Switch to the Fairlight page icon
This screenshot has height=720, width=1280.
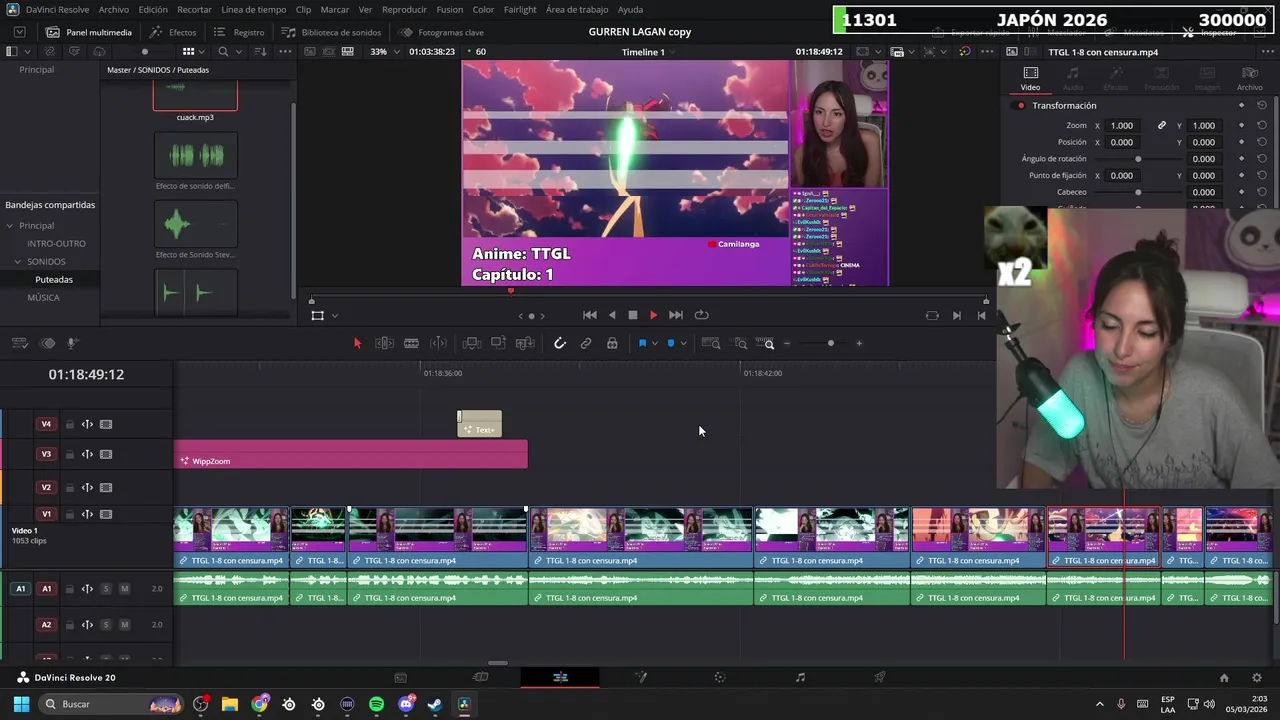coord(800,677)
